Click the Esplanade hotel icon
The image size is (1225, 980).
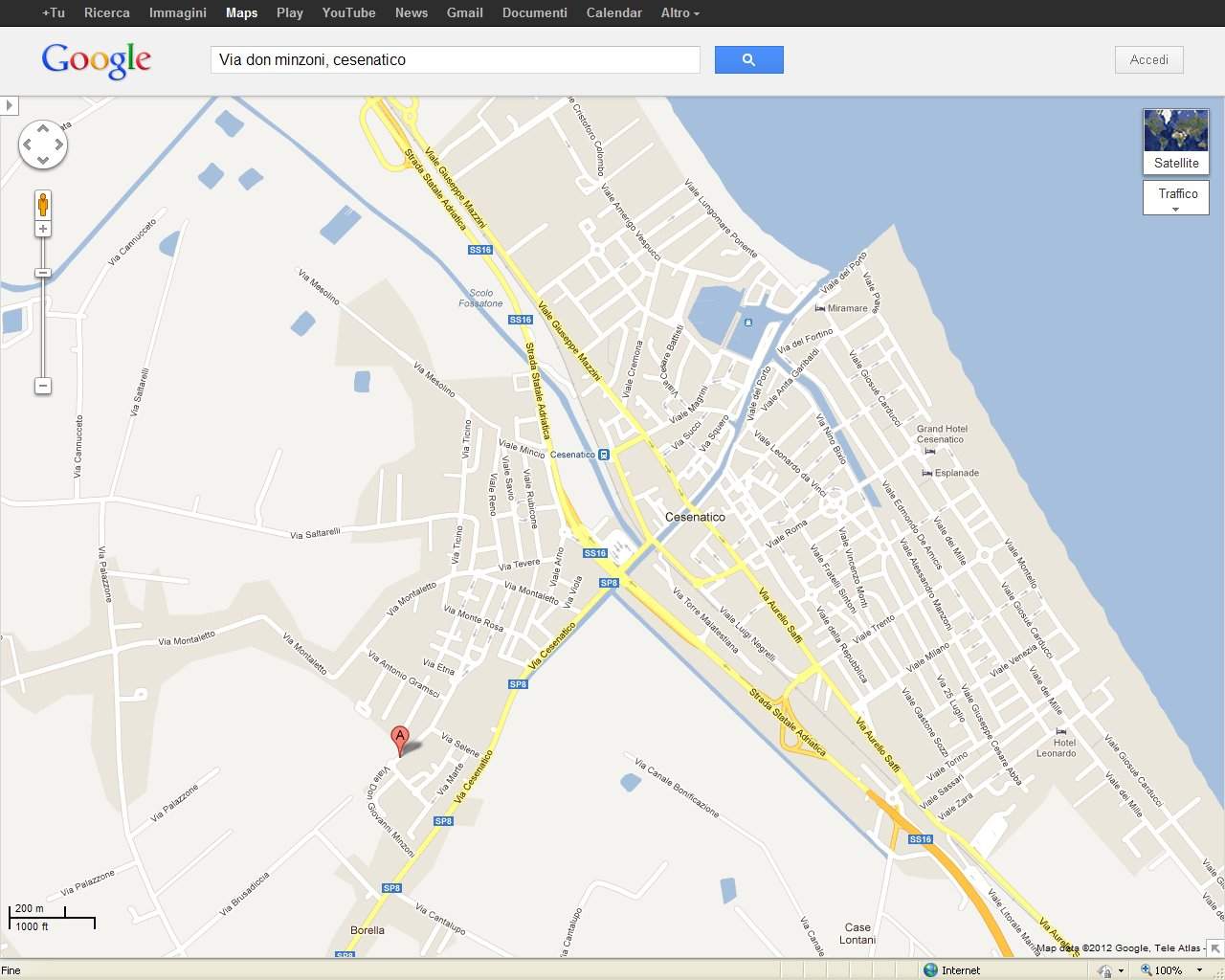927,473
